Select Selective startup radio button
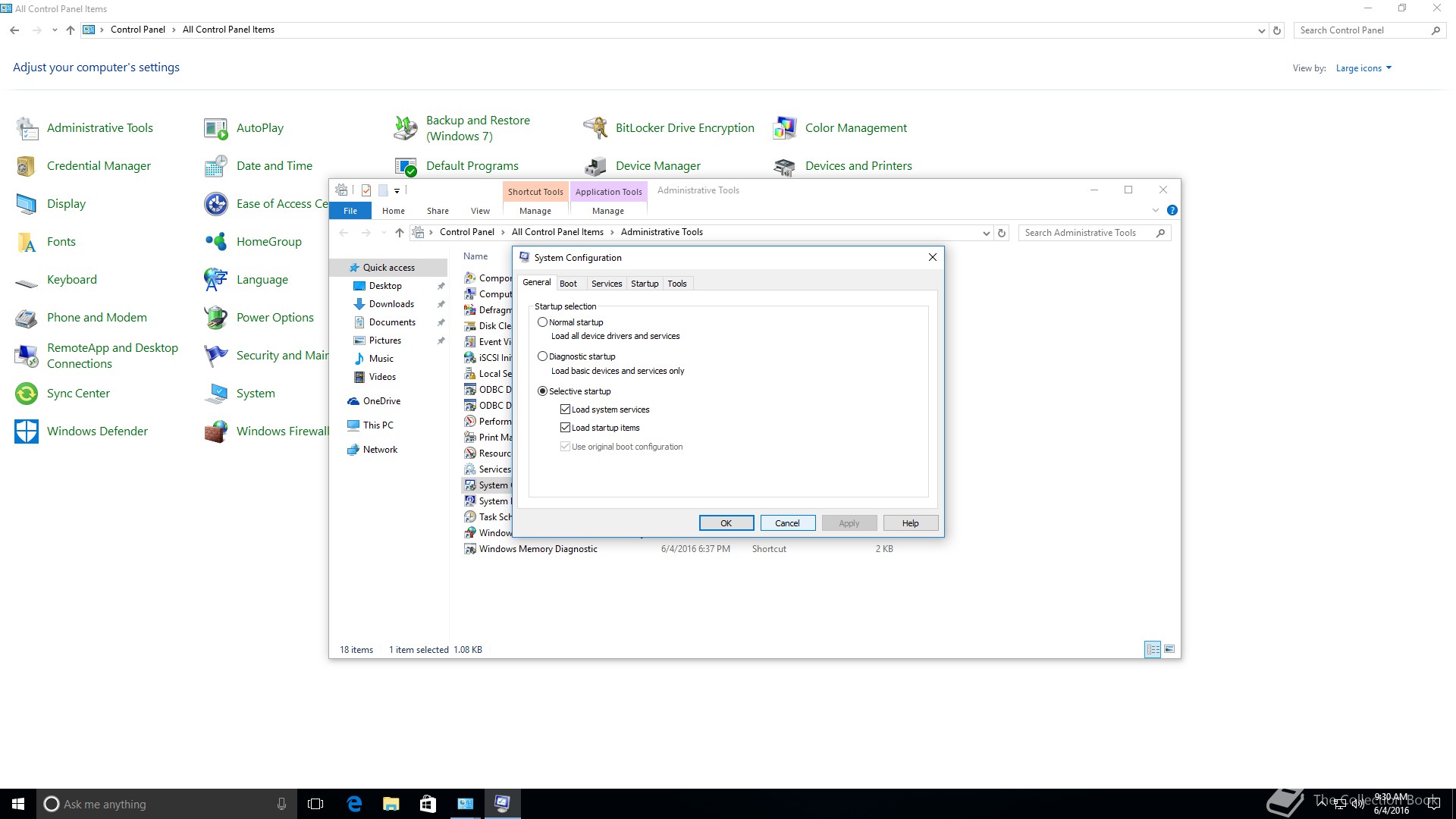 [542, 391]
